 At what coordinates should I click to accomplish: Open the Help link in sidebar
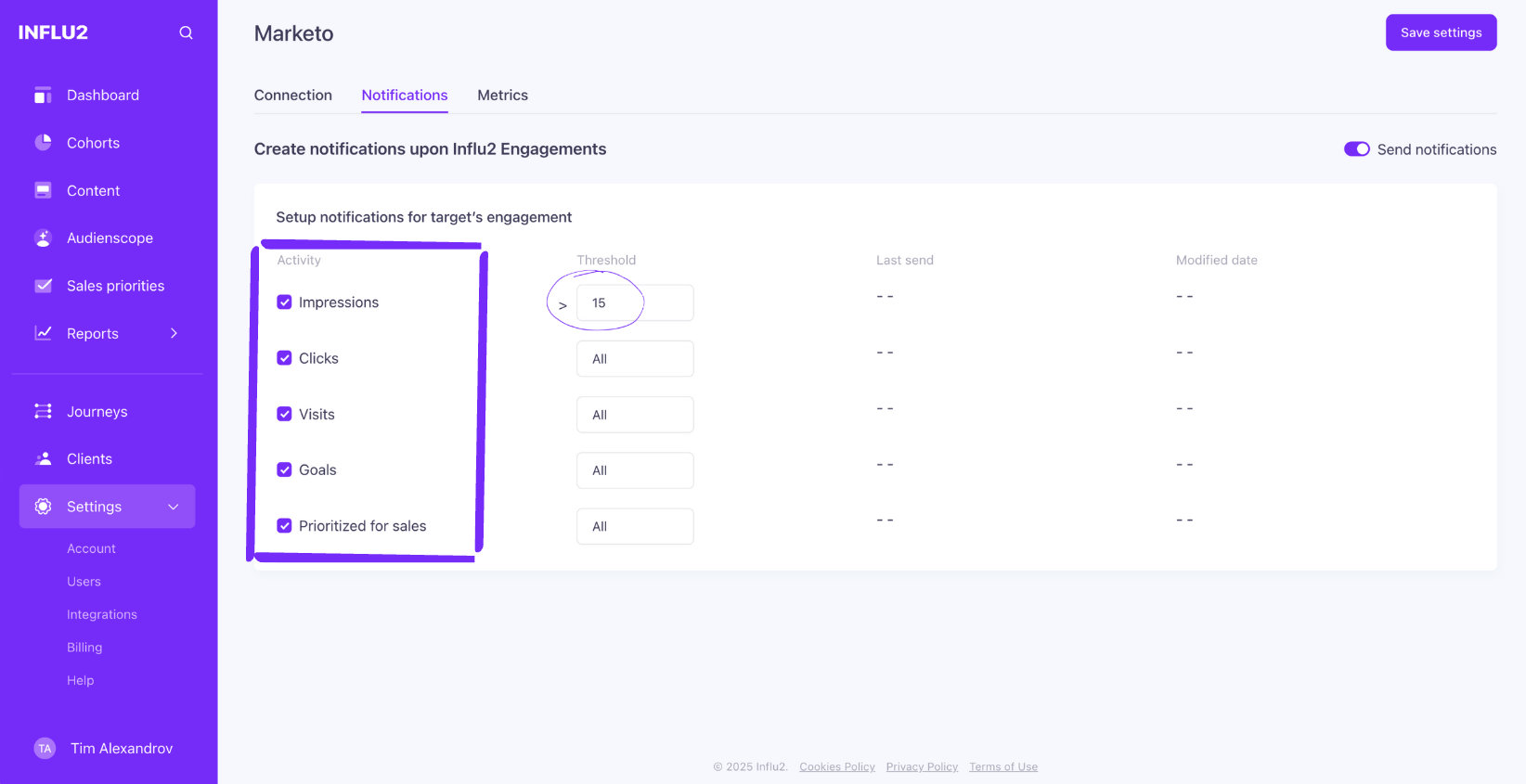(x=81, y=681)
